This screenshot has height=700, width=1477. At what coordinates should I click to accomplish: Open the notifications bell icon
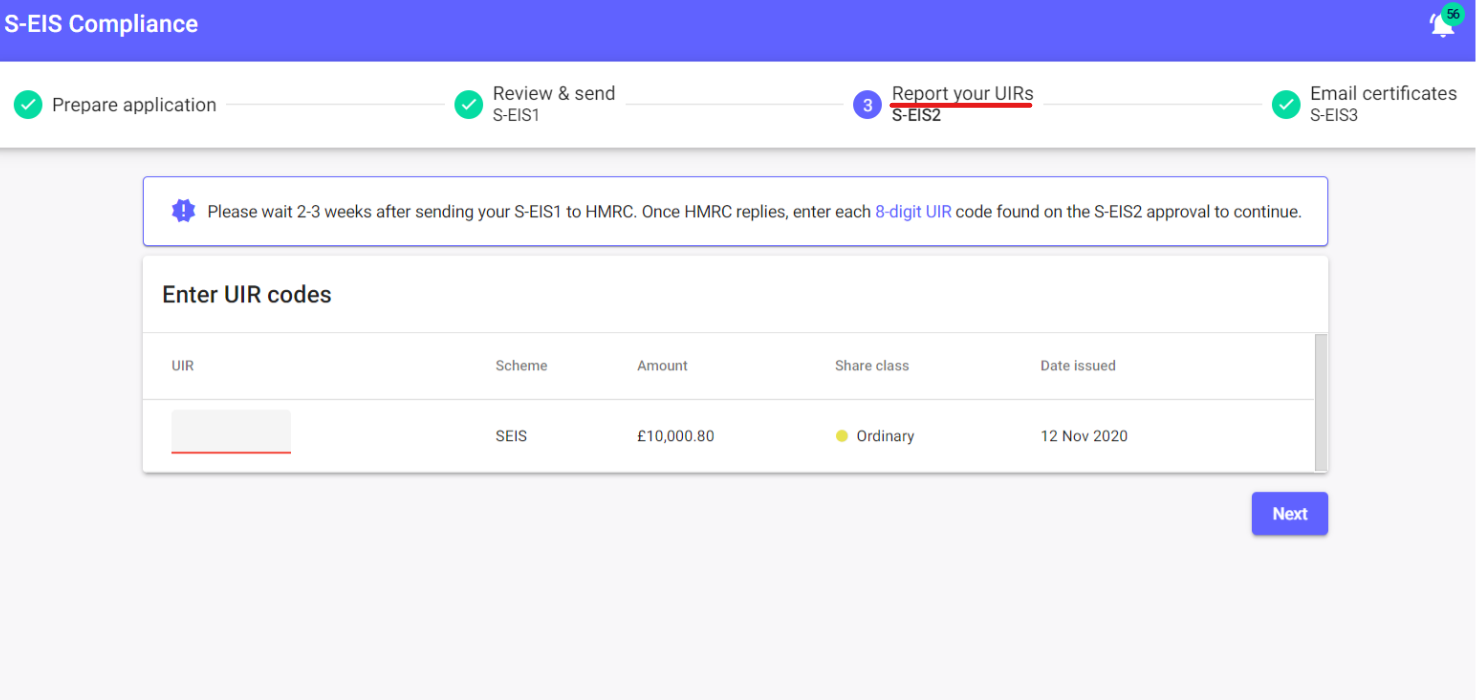pos(1441,26)
